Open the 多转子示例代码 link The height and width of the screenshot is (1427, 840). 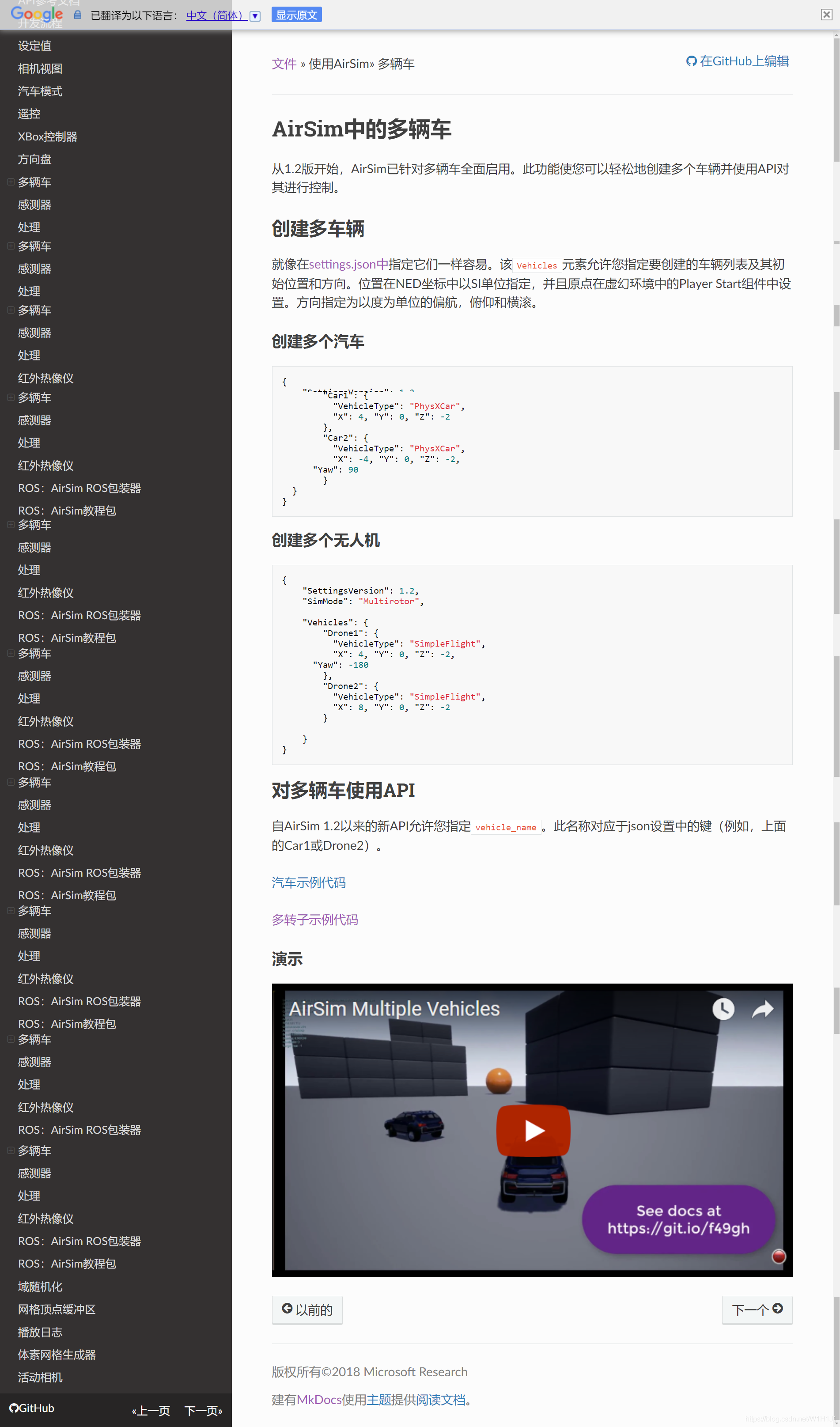(x=315, y=920)
